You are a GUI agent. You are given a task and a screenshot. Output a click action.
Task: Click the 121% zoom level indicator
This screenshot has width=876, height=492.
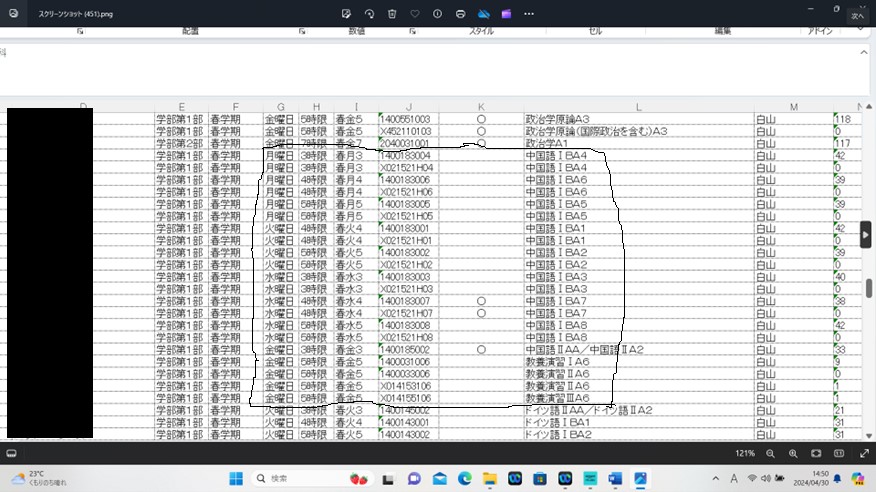[745, 453]
